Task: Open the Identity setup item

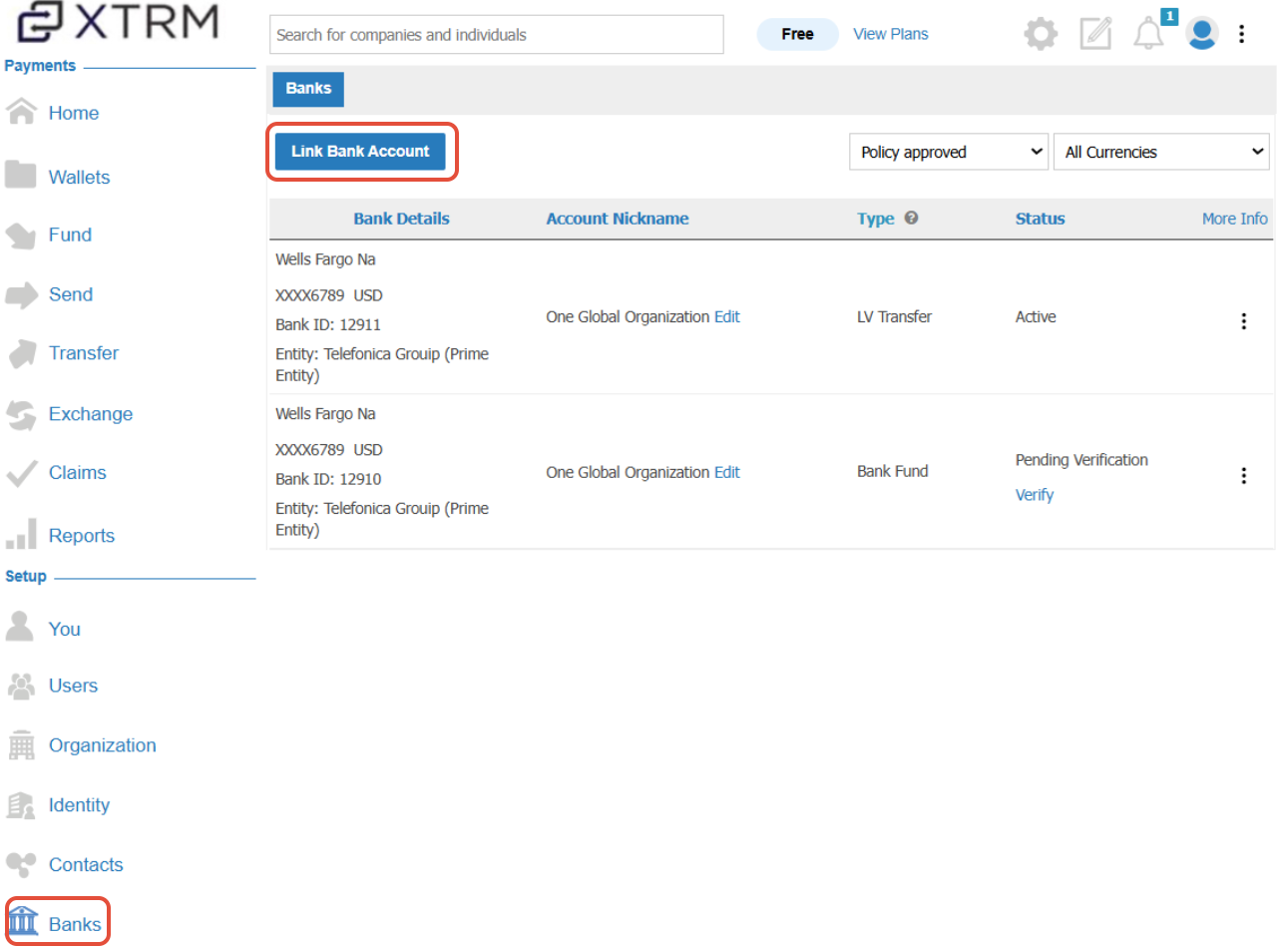Action: 79,805
